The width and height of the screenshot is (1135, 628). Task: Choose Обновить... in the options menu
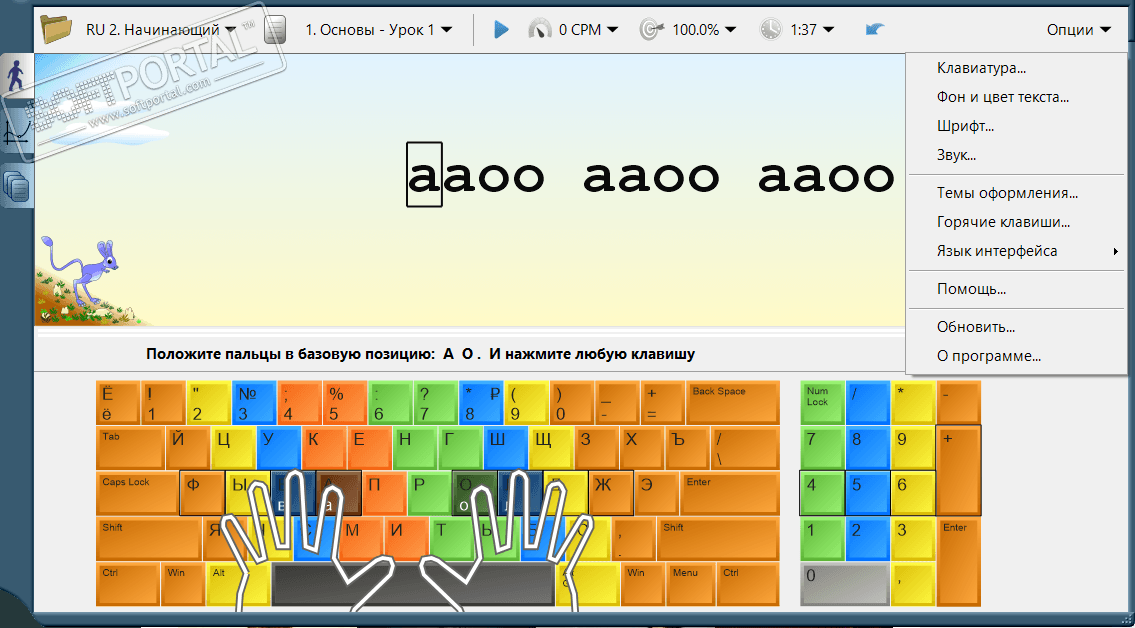pyautogui.click(x=1016, y=327)
